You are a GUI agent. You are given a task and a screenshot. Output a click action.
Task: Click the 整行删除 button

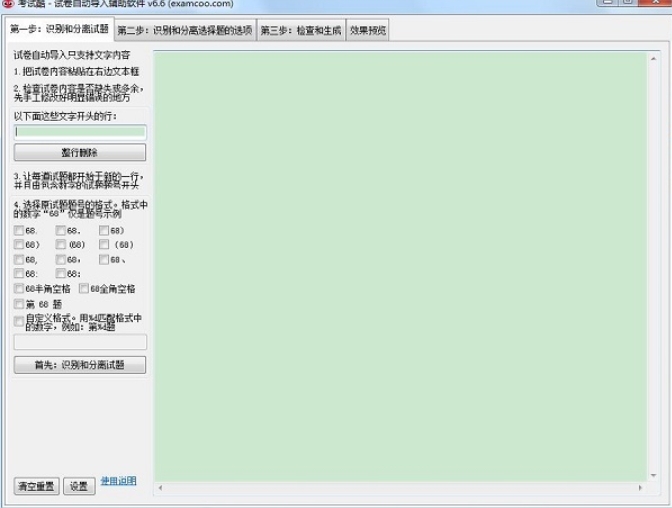coord(80,153)
